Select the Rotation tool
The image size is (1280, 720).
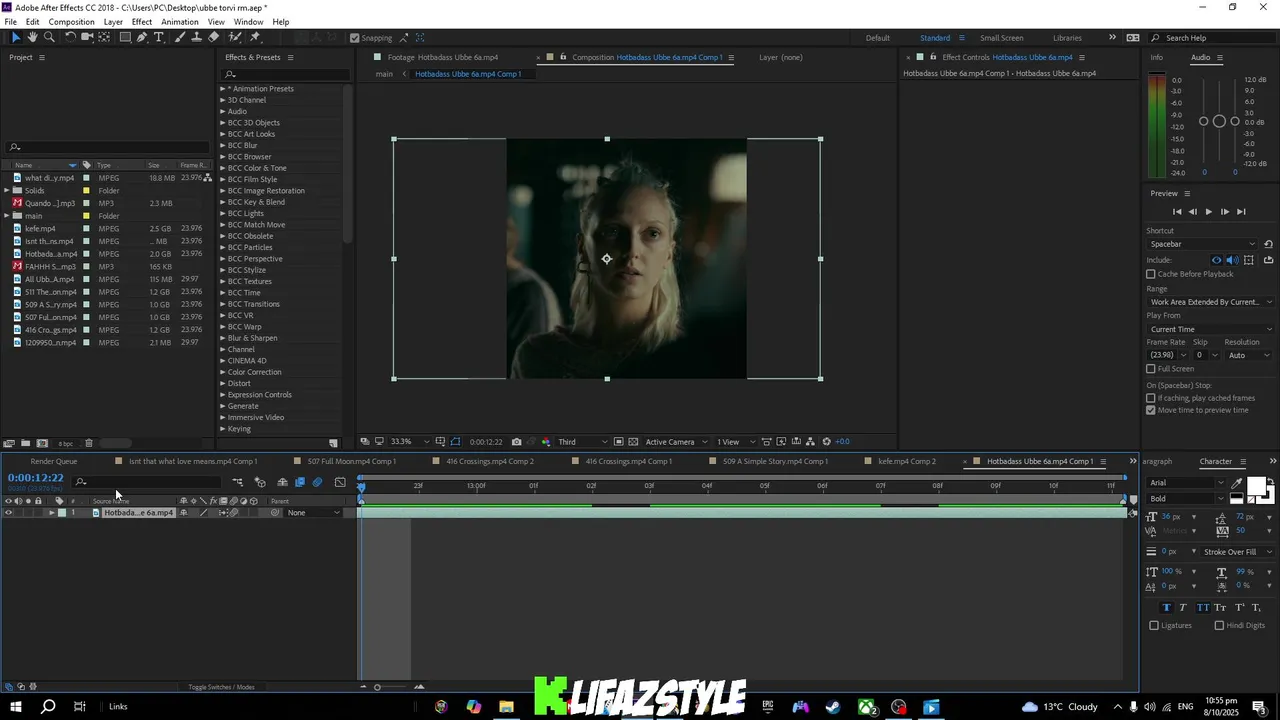point(70,37)
